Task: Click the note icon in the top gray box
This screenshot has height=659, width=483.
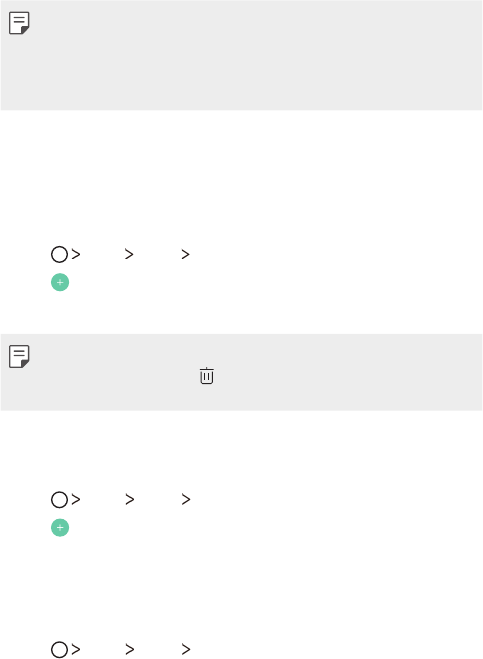Action: click(19, 23)
